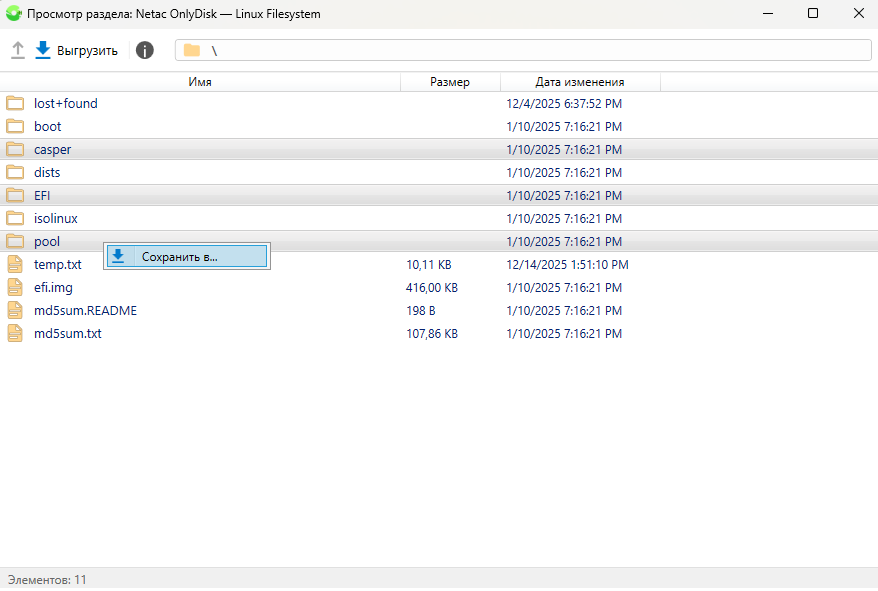The height and width of the screenshot is (591, 878).
Task: Click the folder icon in path bar
Action: click(x=192, y=50)
